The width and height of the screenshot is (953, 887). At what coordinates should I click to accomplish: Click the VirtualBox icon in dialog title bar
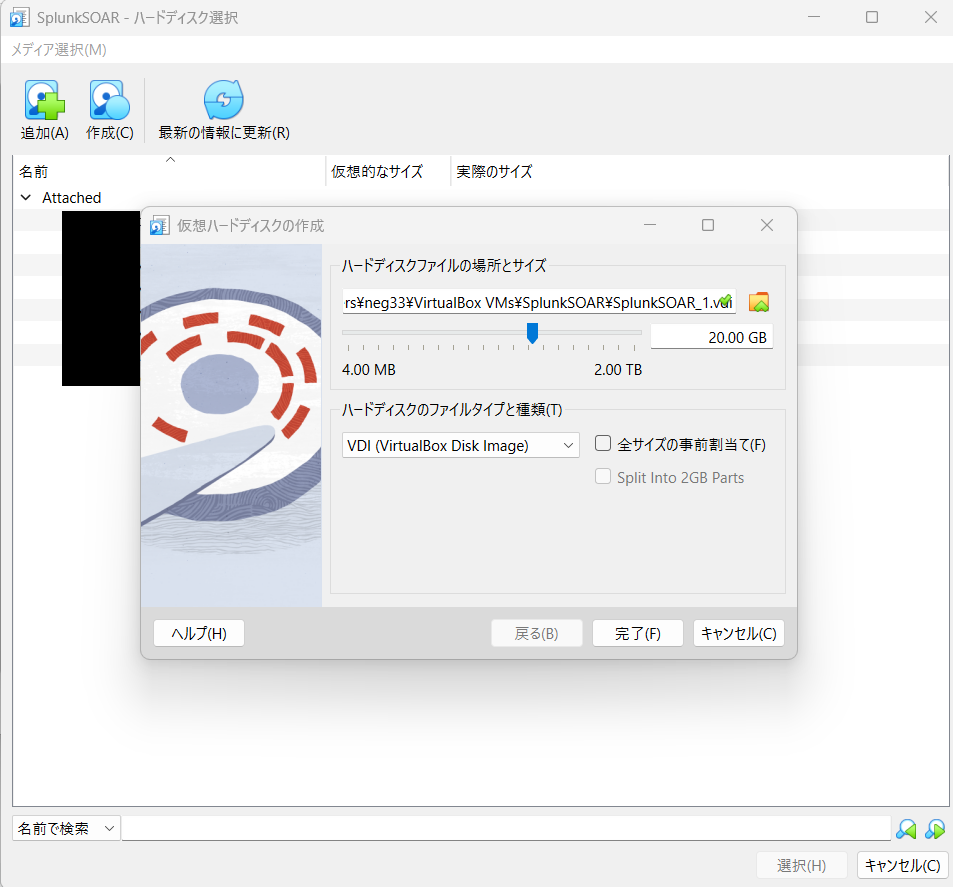158,226
